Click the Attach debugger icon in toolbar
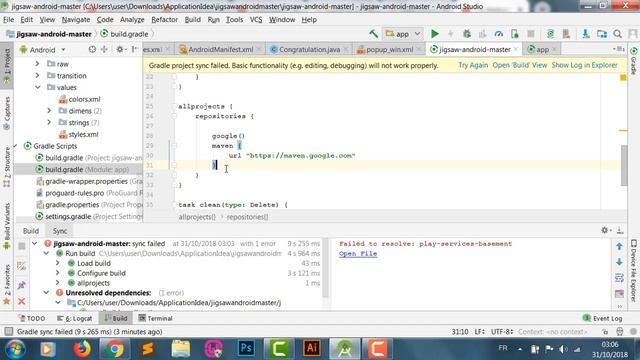The image size is (640, 360). 514,34
